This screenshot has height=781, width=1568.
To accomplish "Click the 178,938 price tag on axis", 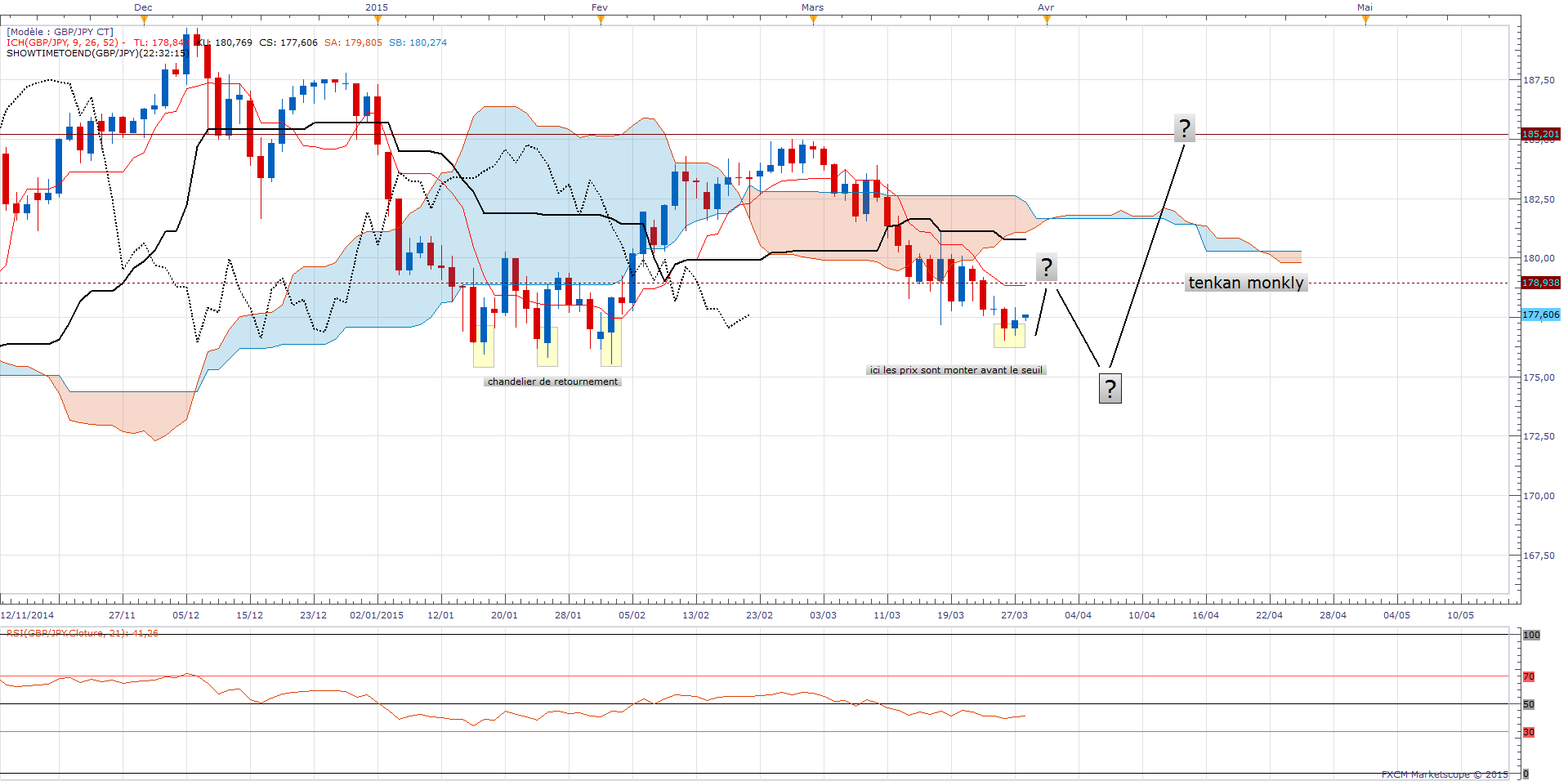I will [x=1540, y=283].
